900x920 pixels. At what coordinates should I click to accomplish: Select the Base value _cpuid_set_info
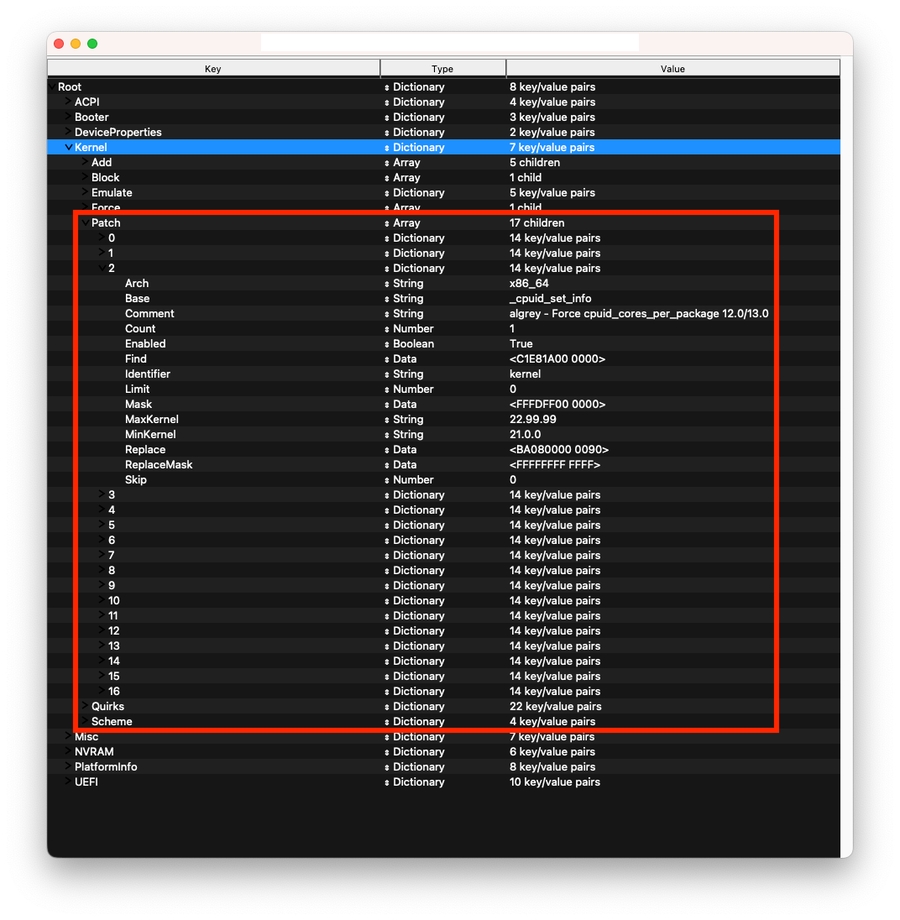[552, 299]
